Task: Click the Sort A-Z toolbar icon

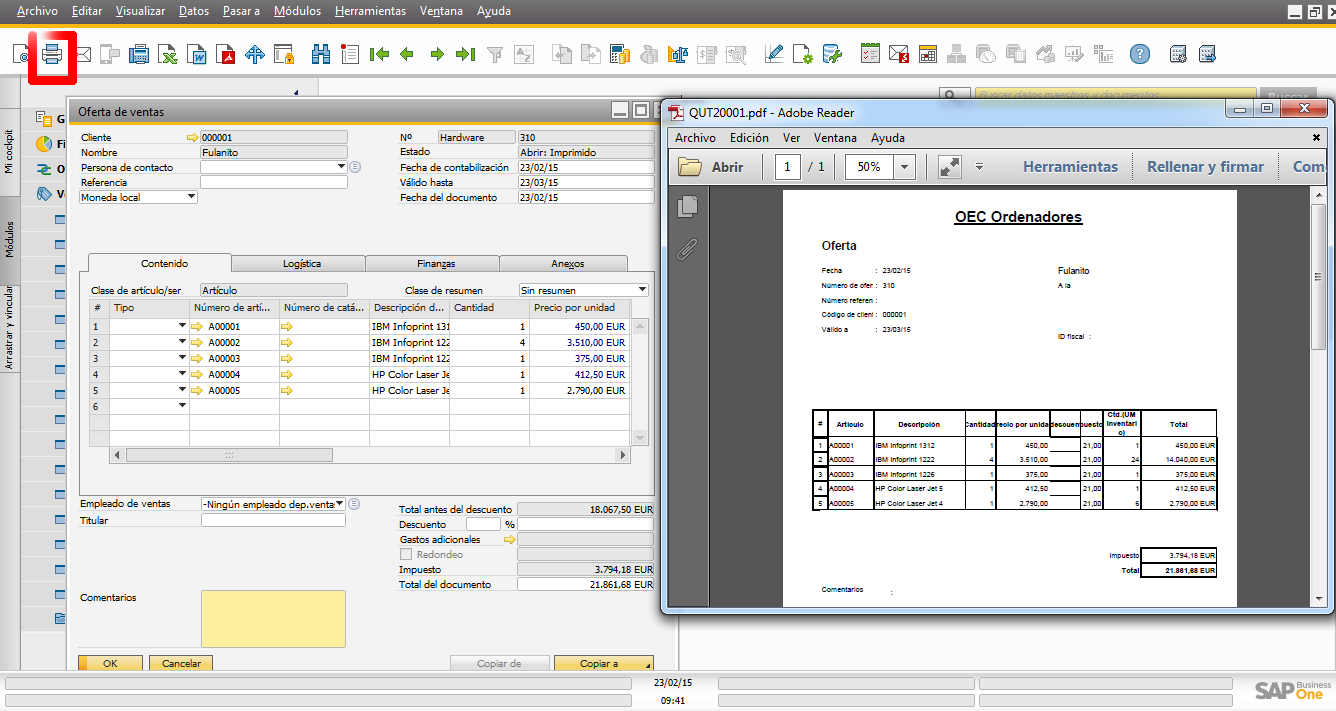Action: tap(523, 54)
